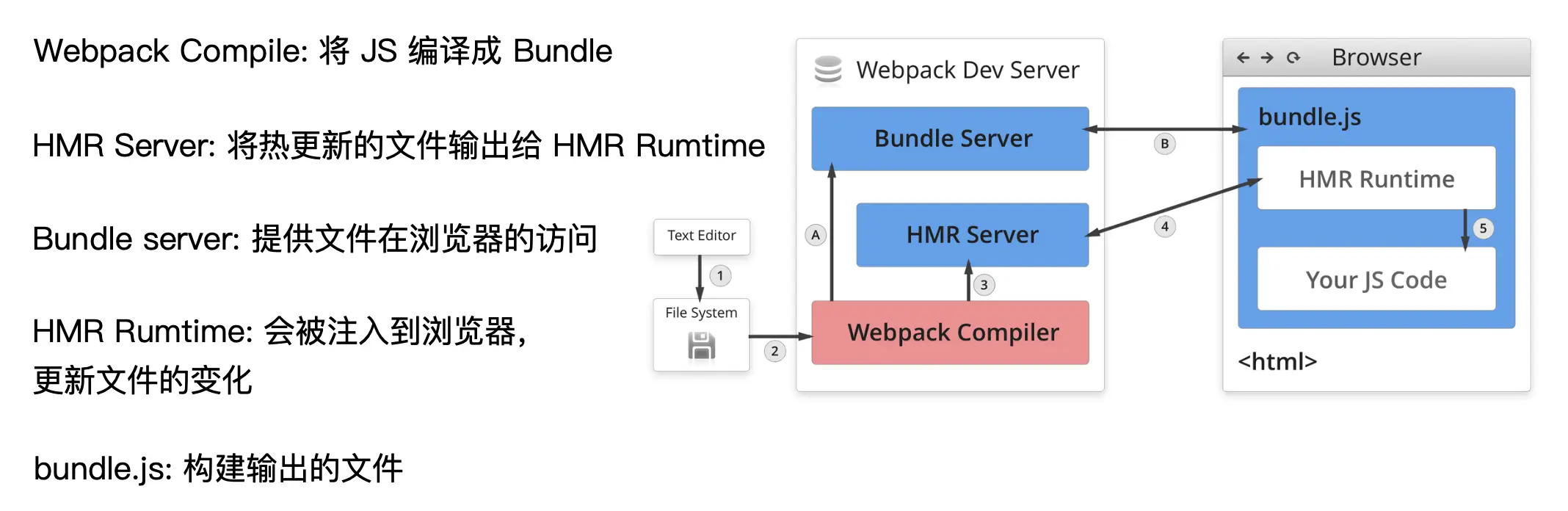Screen dimensions: 1568x511
Task: Click the Webpack Dev Server title
Action: pyautogui.click(x=968, y=70)
